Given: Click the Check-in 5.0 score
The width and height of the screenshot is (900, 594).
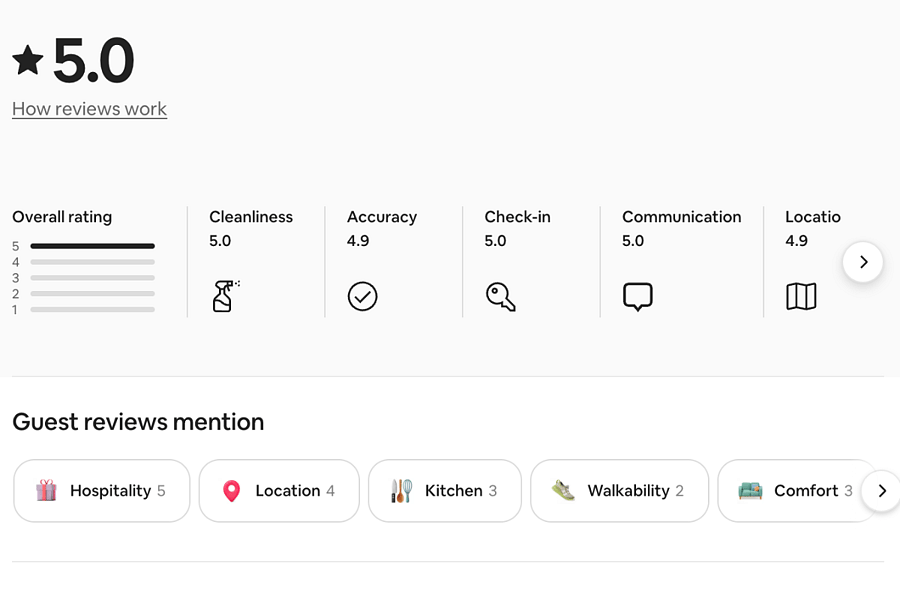Looking at the screenshot, I should [495, 241].
